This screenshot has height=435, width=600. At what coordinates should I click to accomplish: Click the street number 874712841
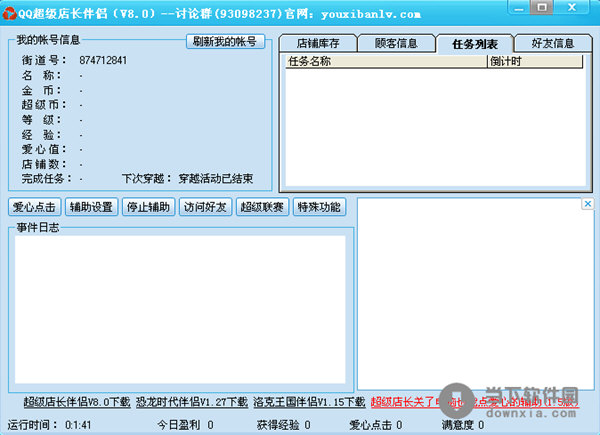(103, 60)
